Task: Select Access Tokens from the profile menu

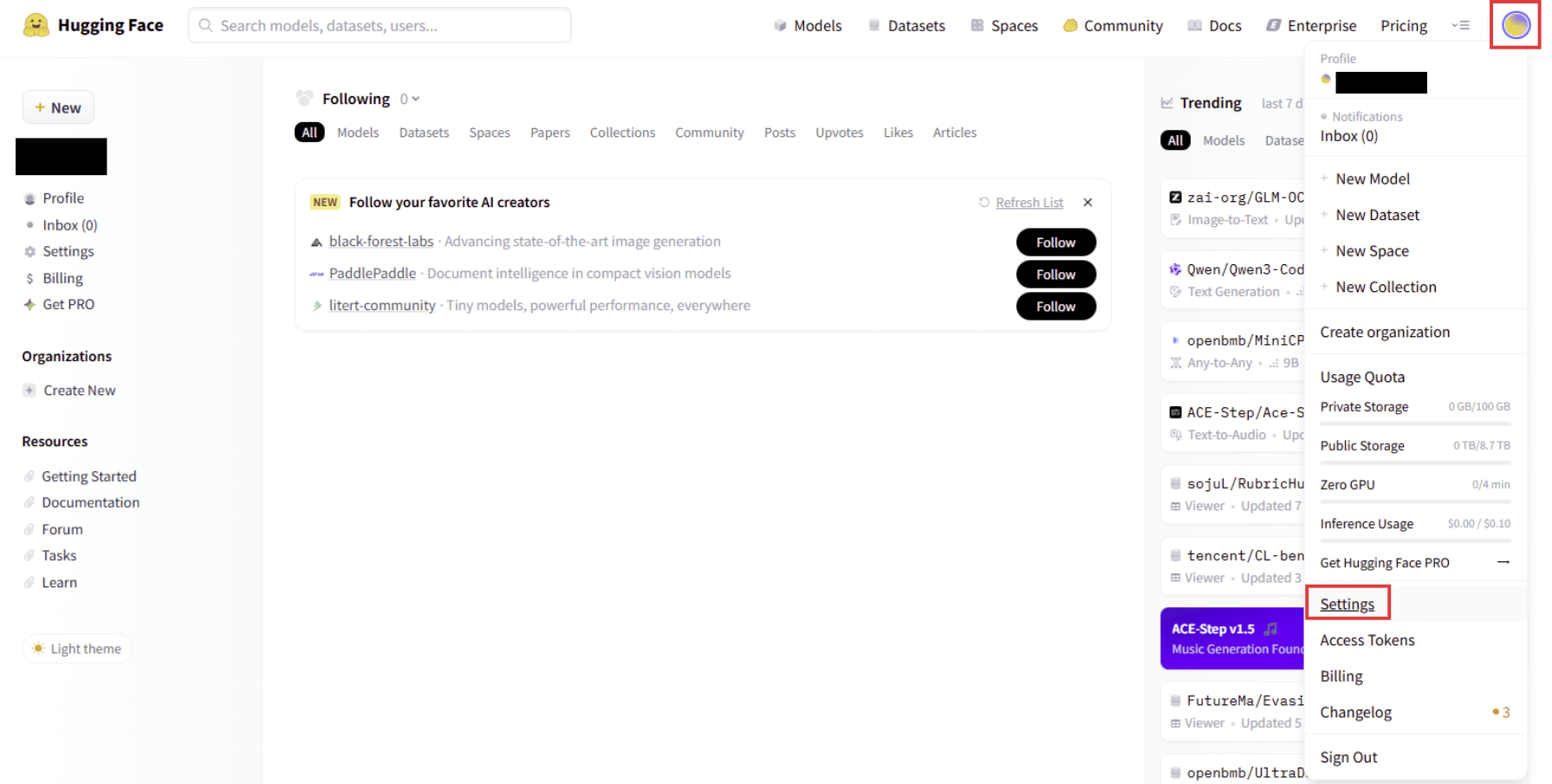Action: point(1367,640)
